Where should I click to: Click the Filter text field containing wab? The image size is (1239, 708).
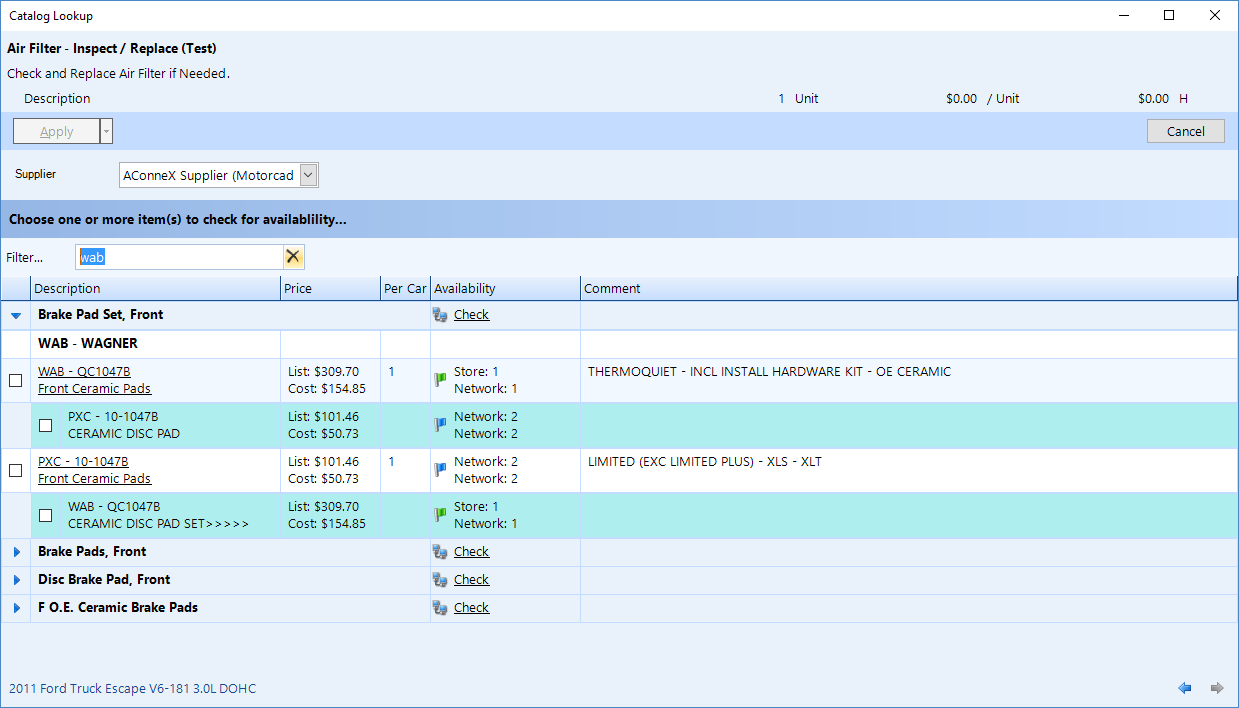(x=179, y=257)
